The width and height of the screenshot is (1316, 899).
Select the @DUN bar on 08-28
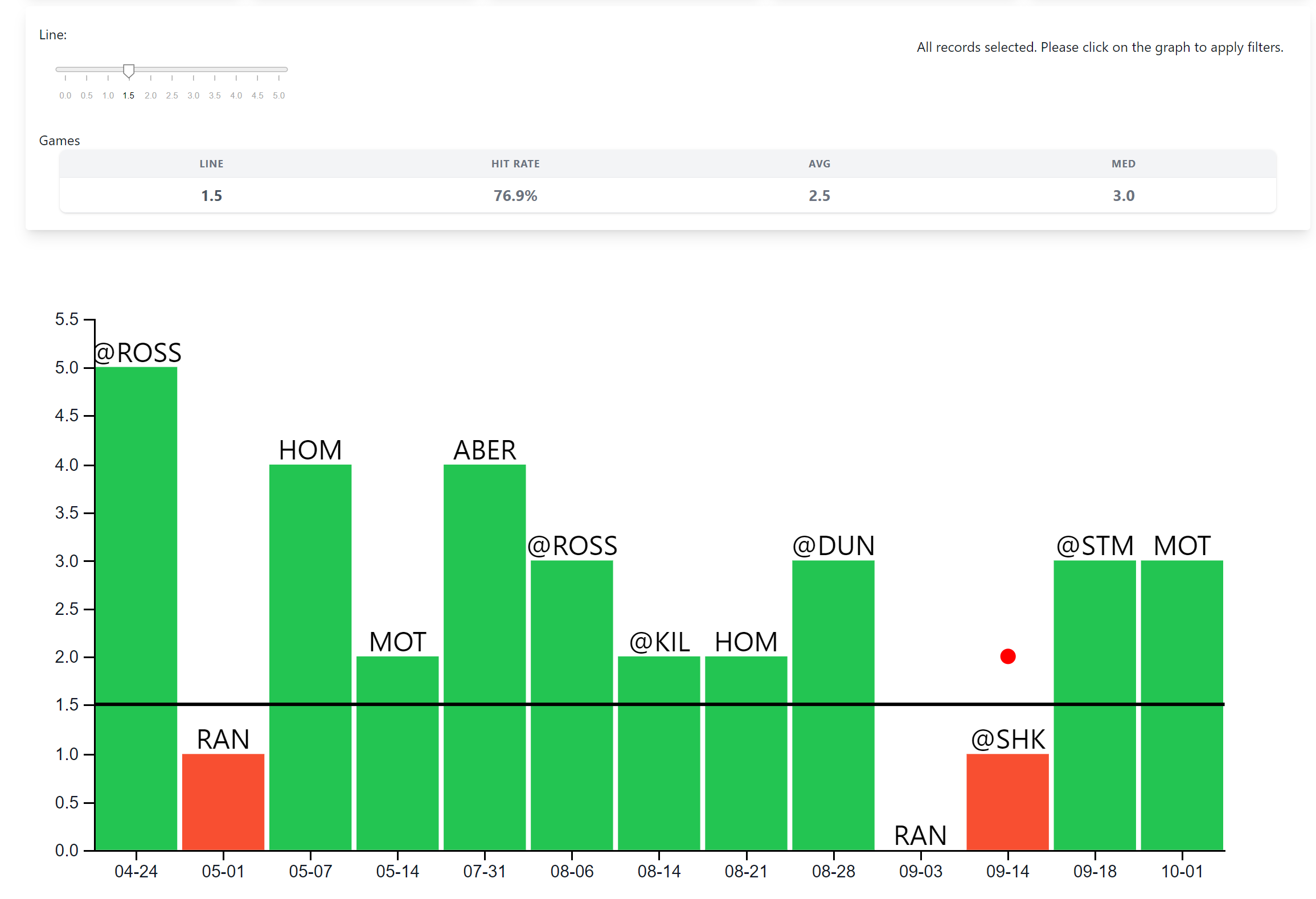pyautogui.click(x=833, y=705)
